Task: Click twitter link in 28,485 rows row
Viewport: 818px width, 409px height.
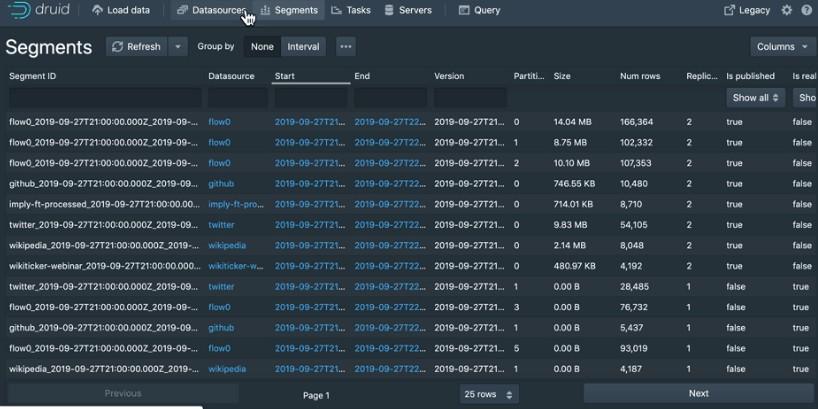Action: tap(221, 286)
